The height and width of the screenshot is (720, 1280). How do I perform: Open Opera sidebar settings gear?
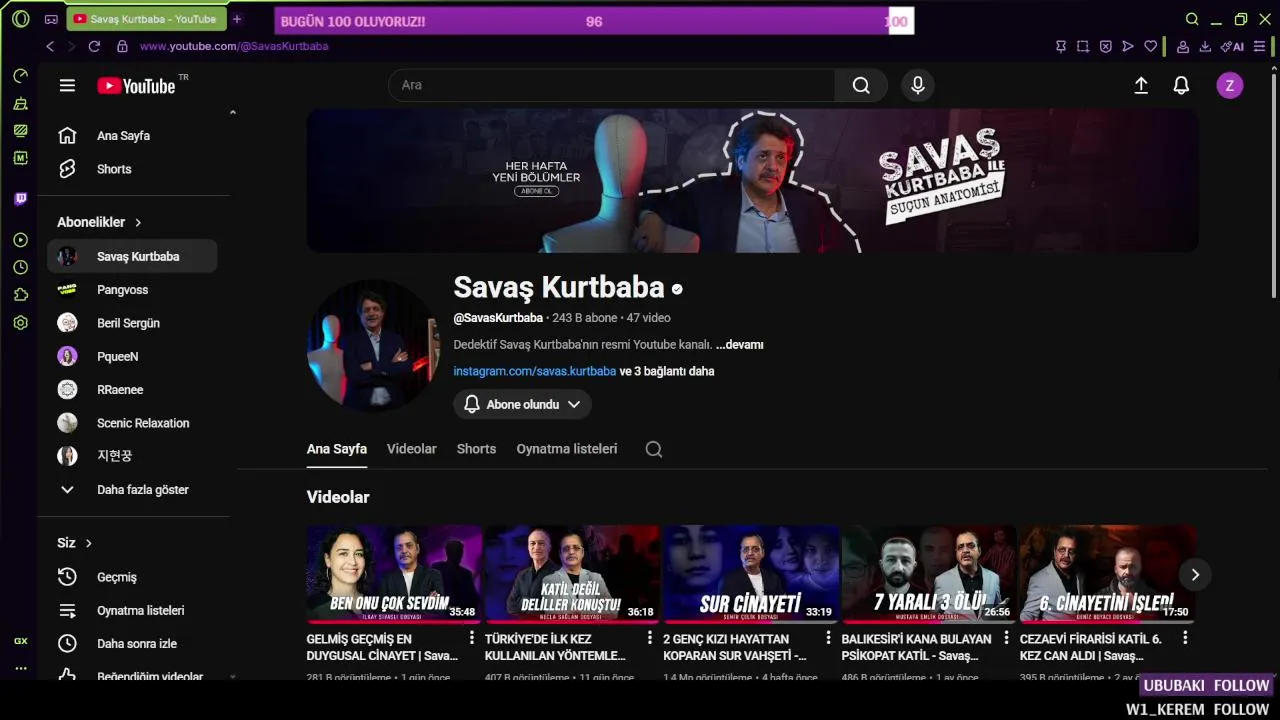tap(20, 323)
